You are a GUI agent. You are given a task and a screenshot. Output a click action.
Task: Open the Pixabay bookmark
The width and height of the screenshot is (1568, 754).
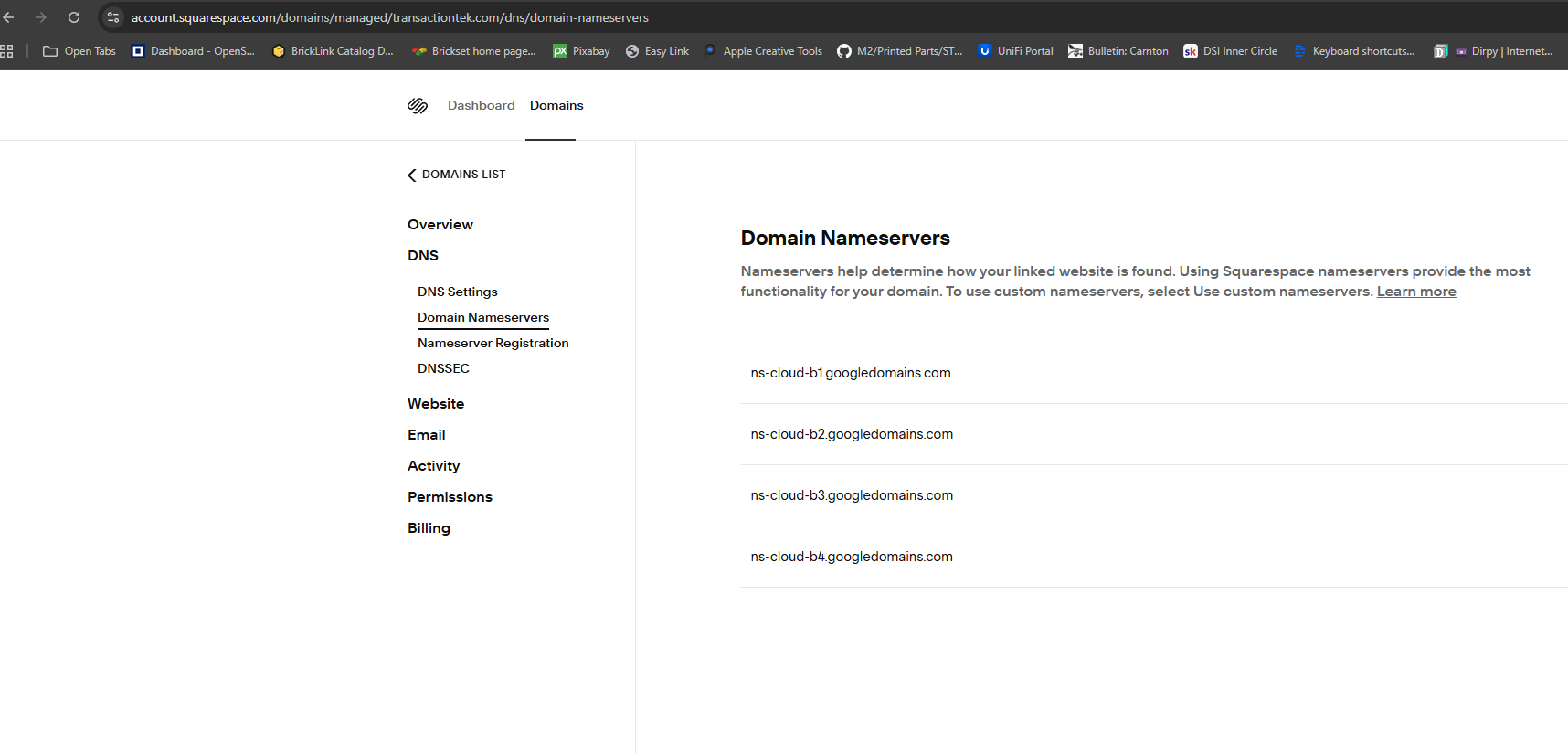coord(581,51)
